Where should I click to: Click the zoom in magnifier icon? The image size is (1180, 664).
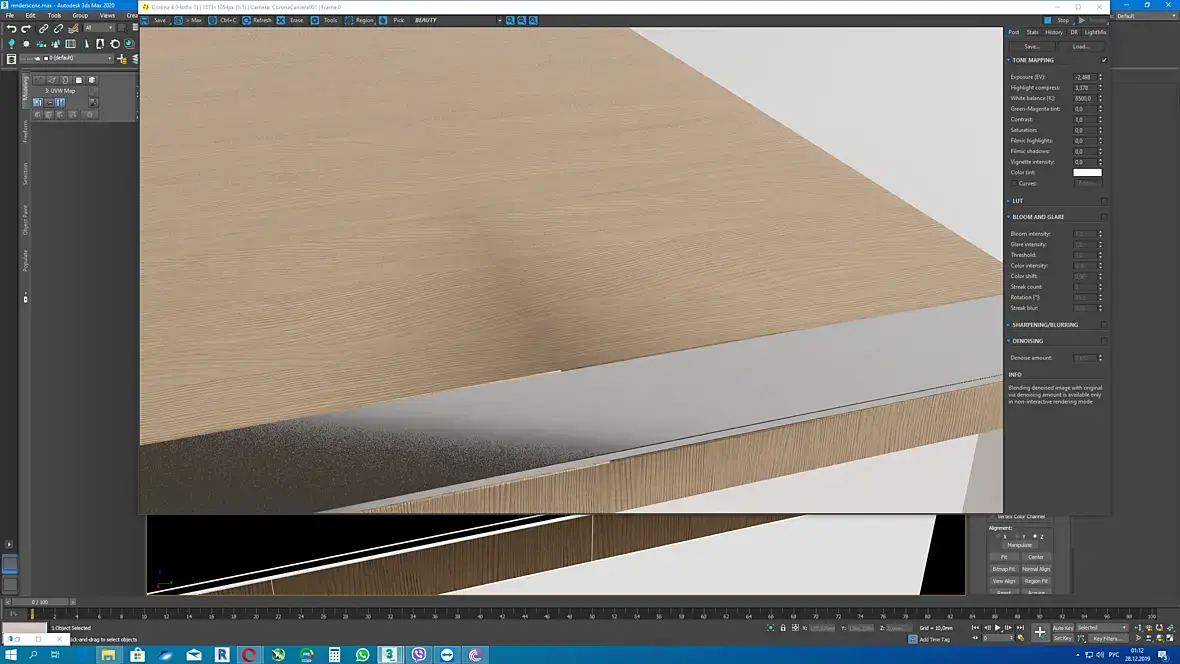coord(510,20)
